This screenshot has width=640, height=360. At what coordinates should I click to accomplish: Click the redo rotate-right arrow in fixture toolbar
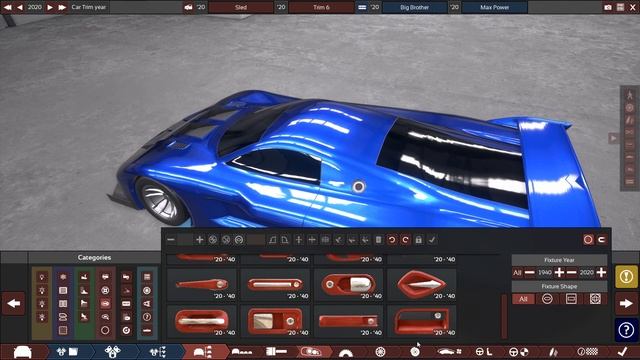[405, 240]
